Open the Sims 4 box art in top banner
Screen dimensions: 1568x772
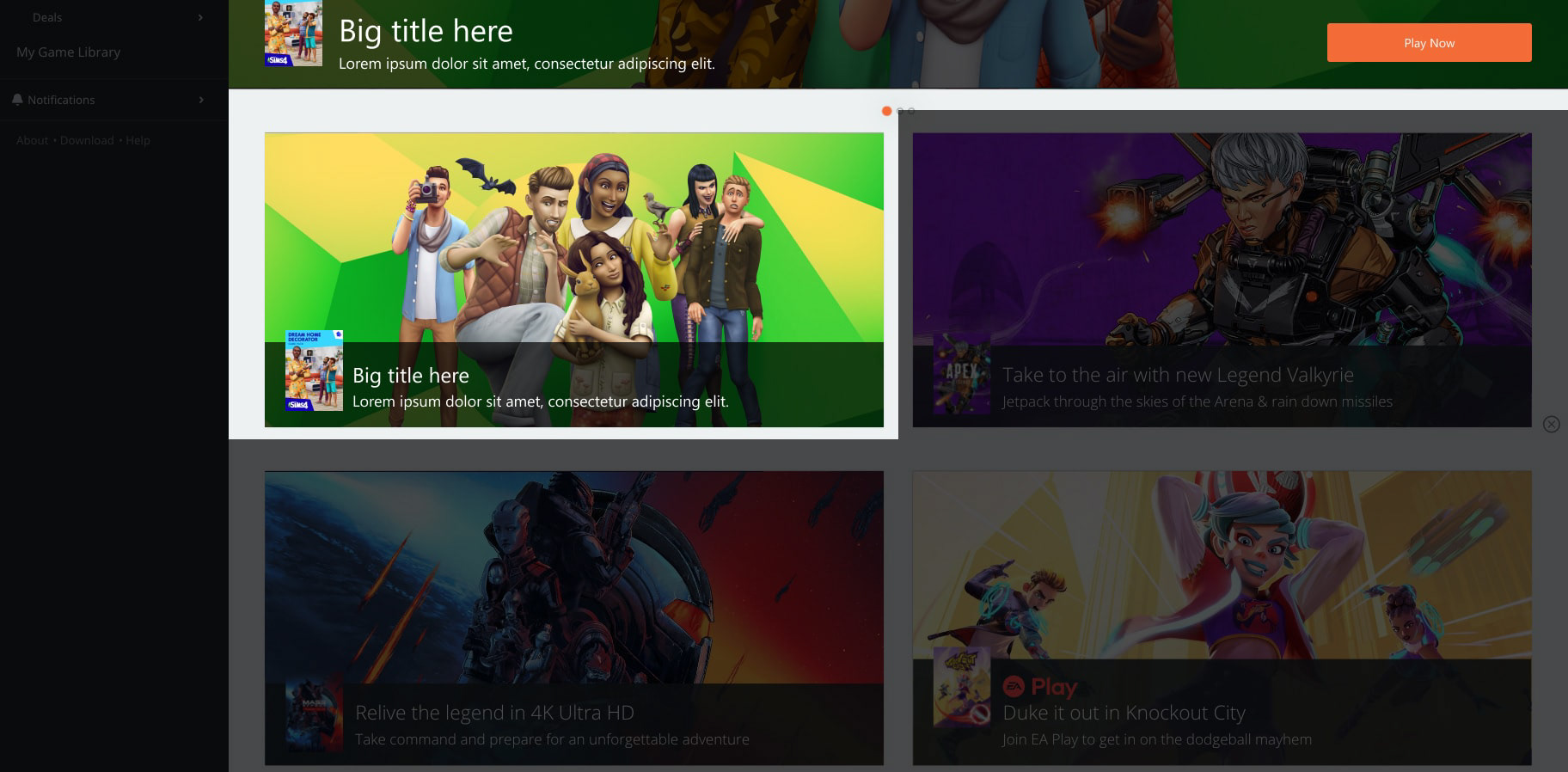coord(293,34)
